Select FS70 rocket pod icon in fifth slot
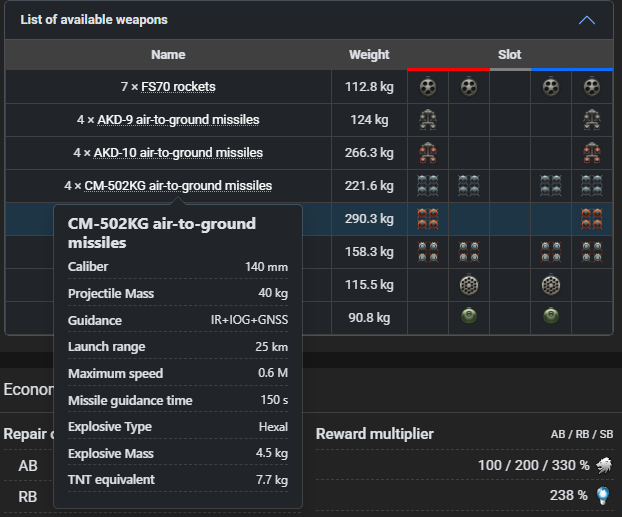The height and width of the screenshot is (517, 622). (591, 87)
